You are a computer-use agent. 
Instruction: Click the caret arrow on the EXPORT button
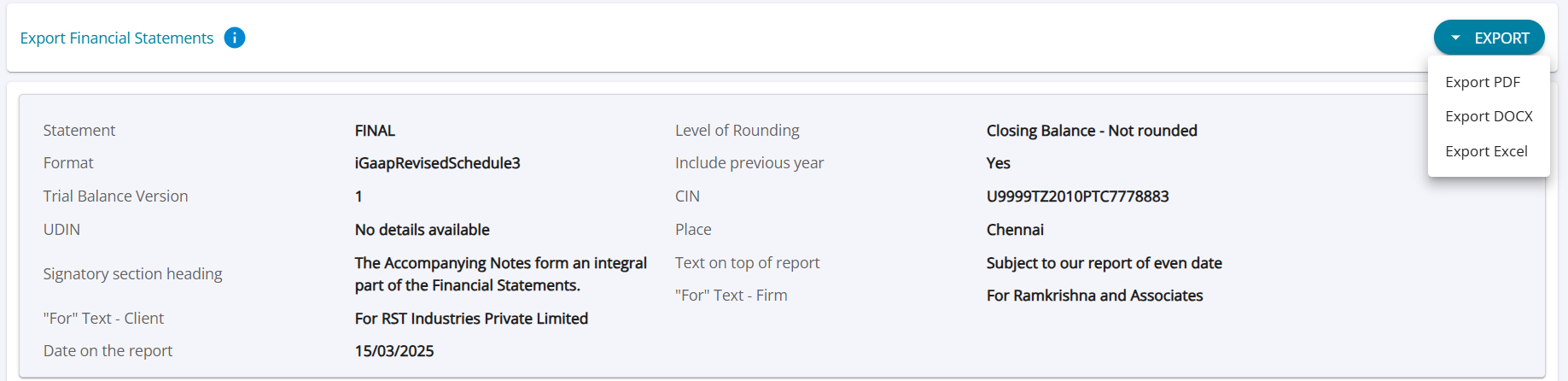click(x=1456, y=38)
